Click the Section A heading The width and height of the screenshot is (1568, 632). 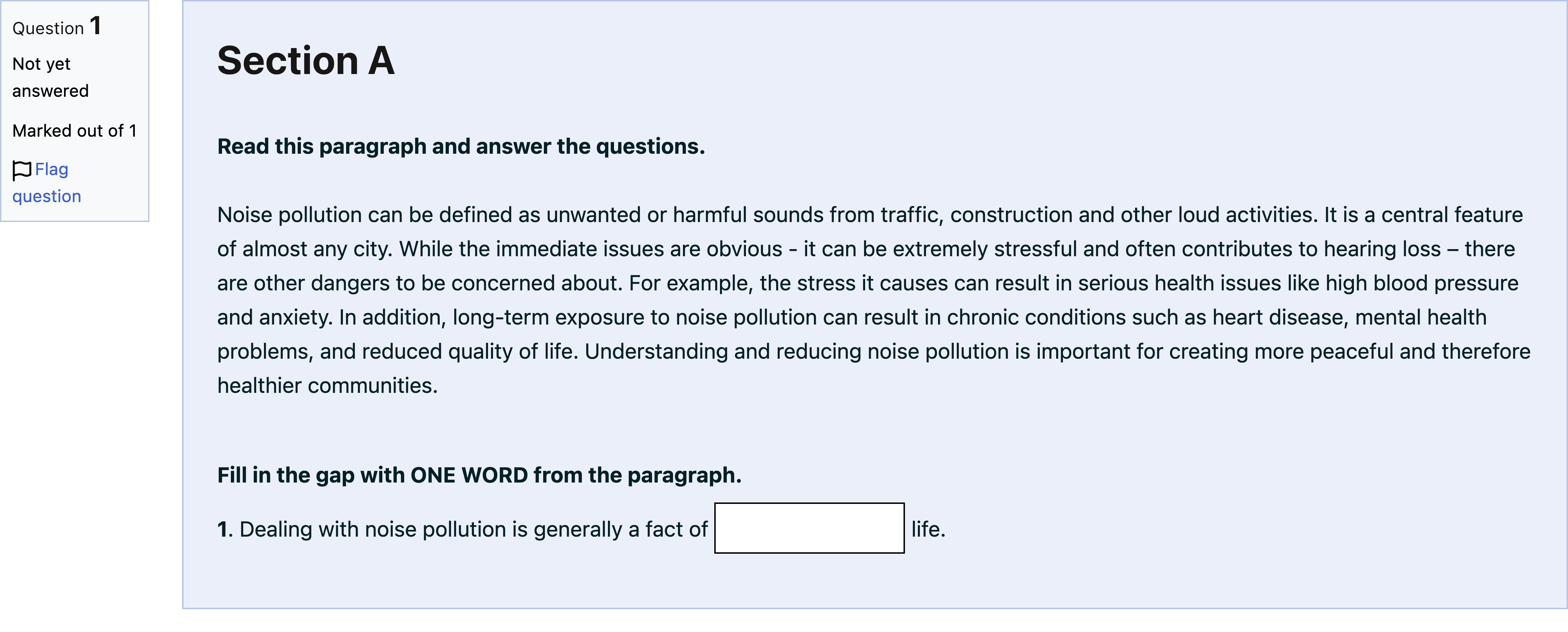click(306, 60)
